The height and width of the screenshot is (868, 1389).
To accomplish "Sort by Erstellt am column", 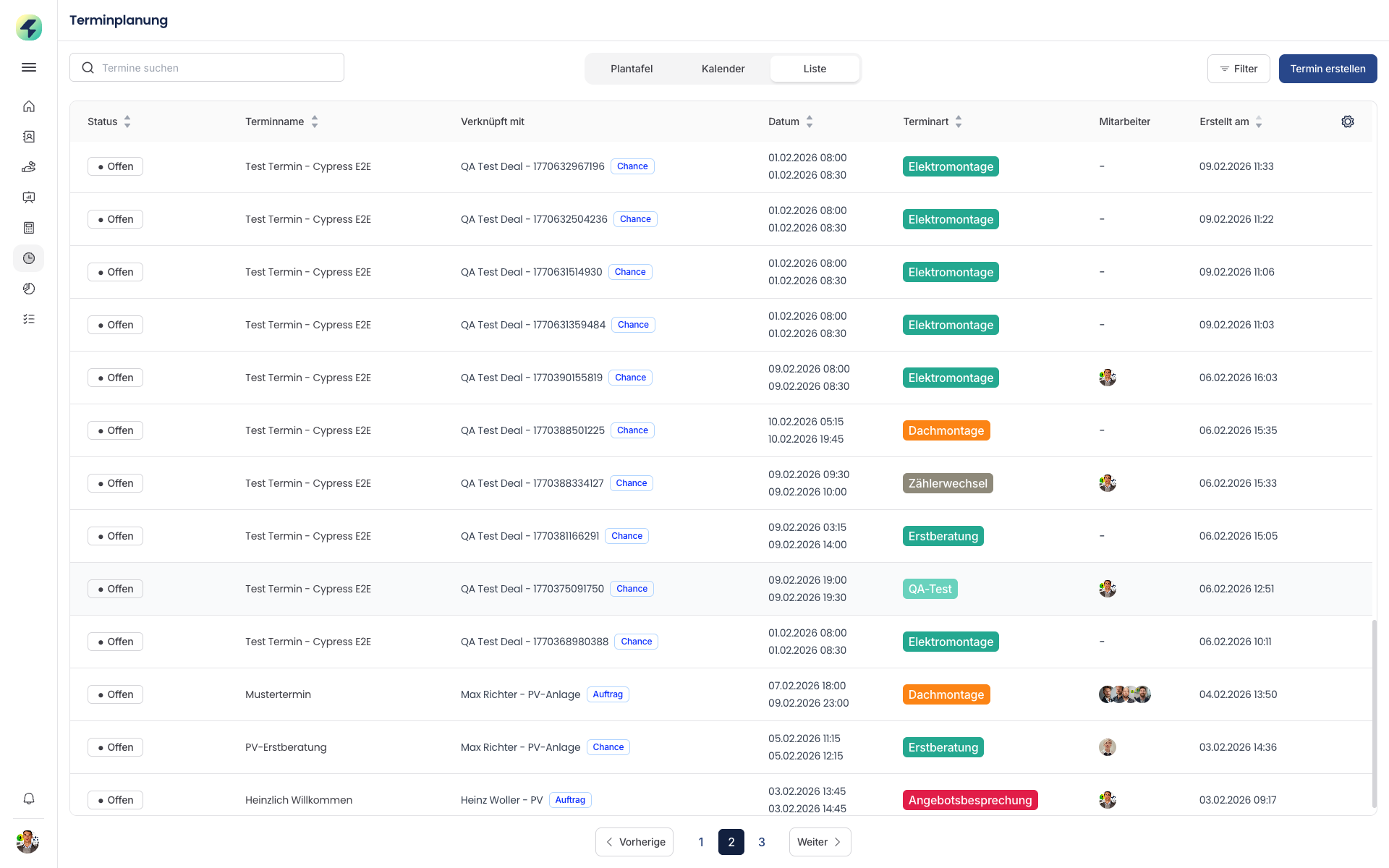I will pyautogui.click(x=1259, y=122).
